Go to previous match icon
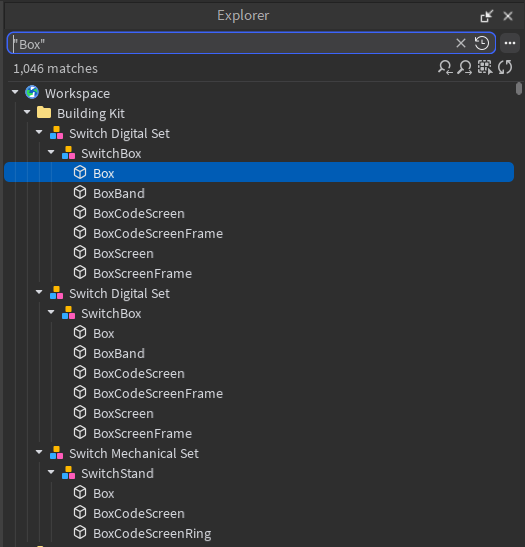Viewport: 525px width, 547px height. pos(445,67)
